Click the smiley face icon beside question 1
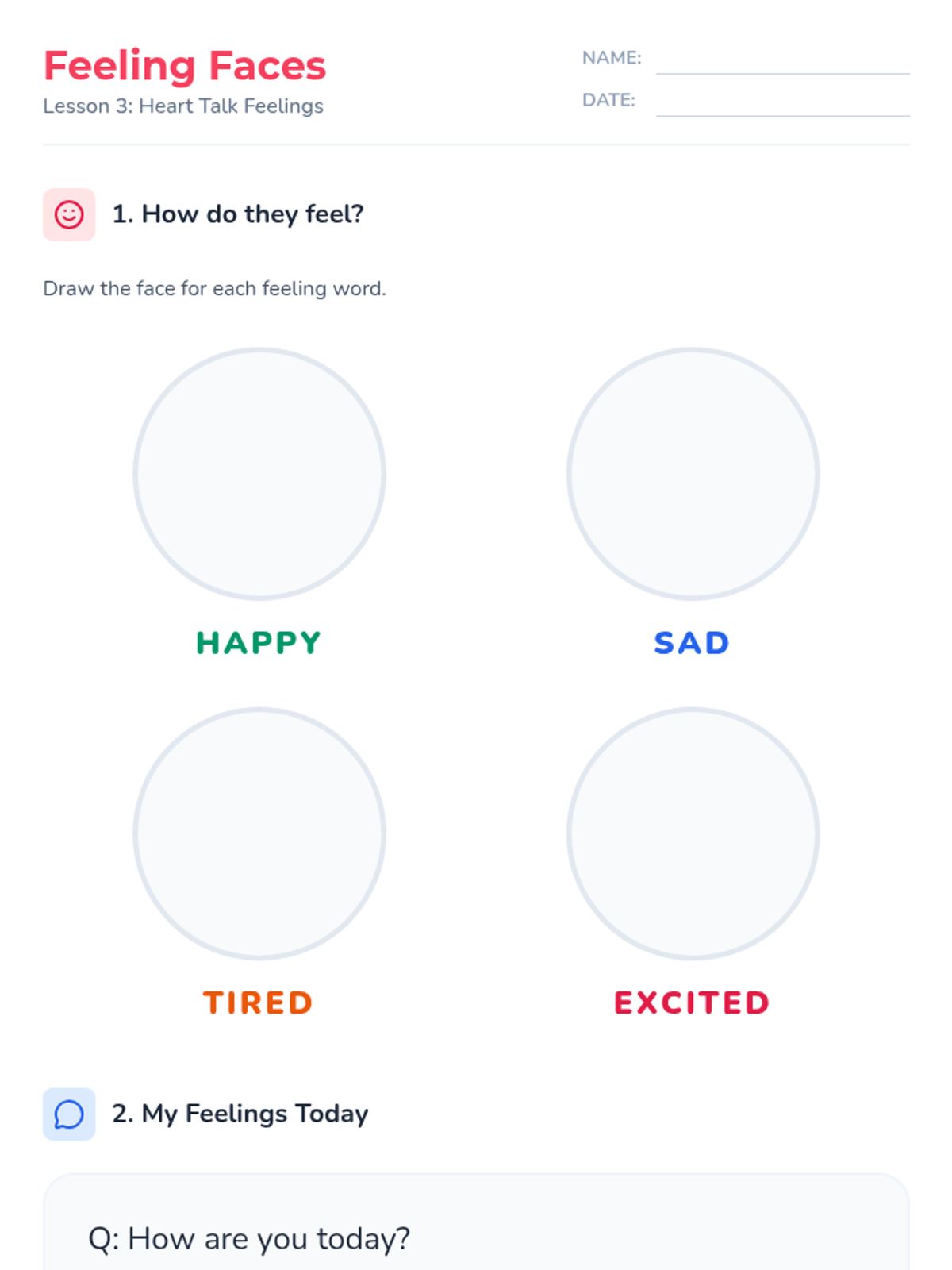The height and width of the screenshot is (1270, 952). (x=69, y=214)
